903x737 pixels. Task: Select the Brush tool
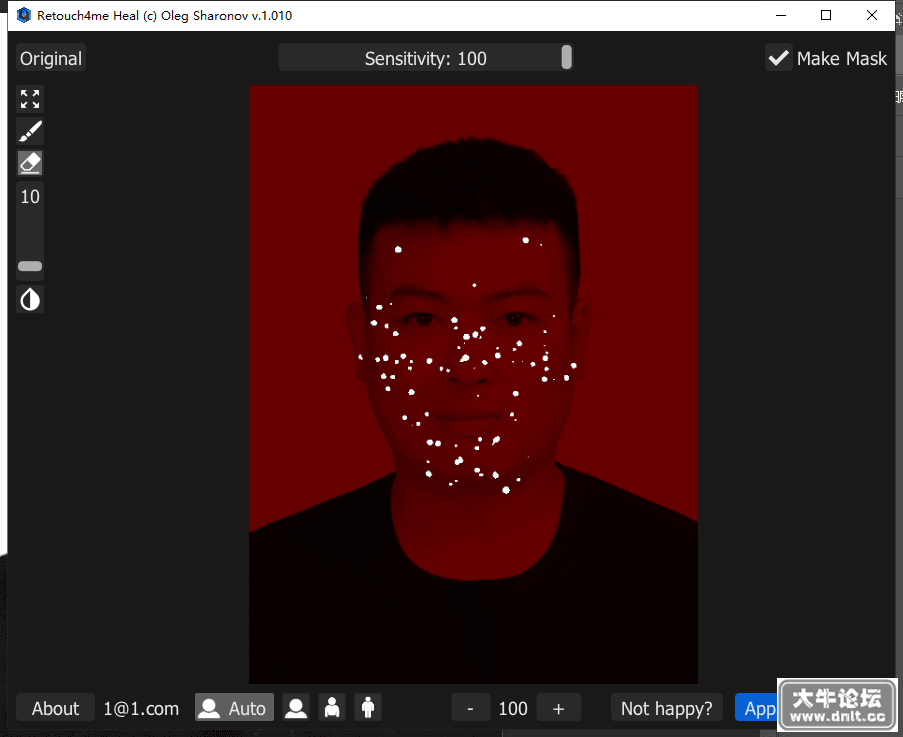pos(30,131)
